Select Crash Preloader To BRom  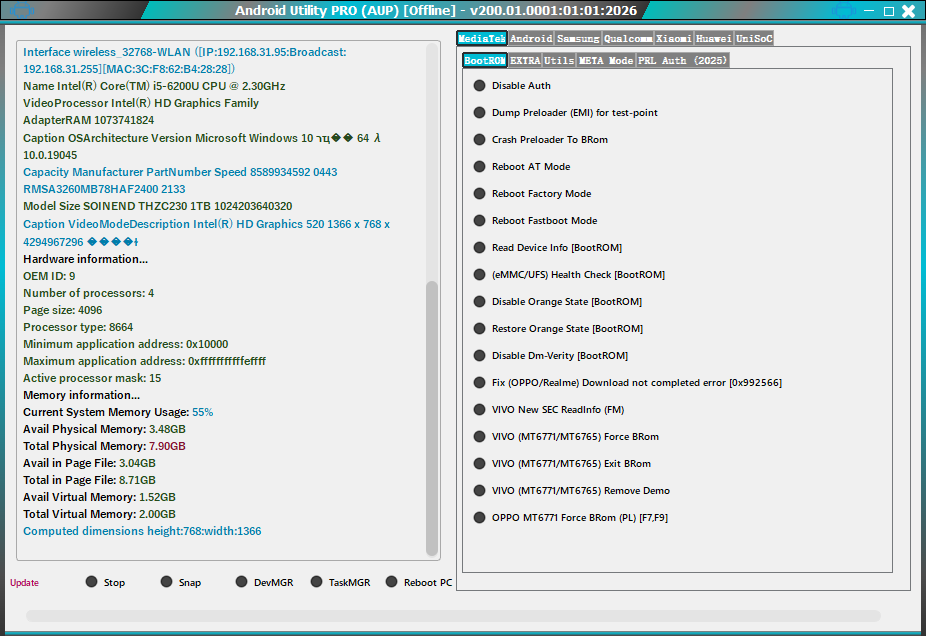coord(480,140)
